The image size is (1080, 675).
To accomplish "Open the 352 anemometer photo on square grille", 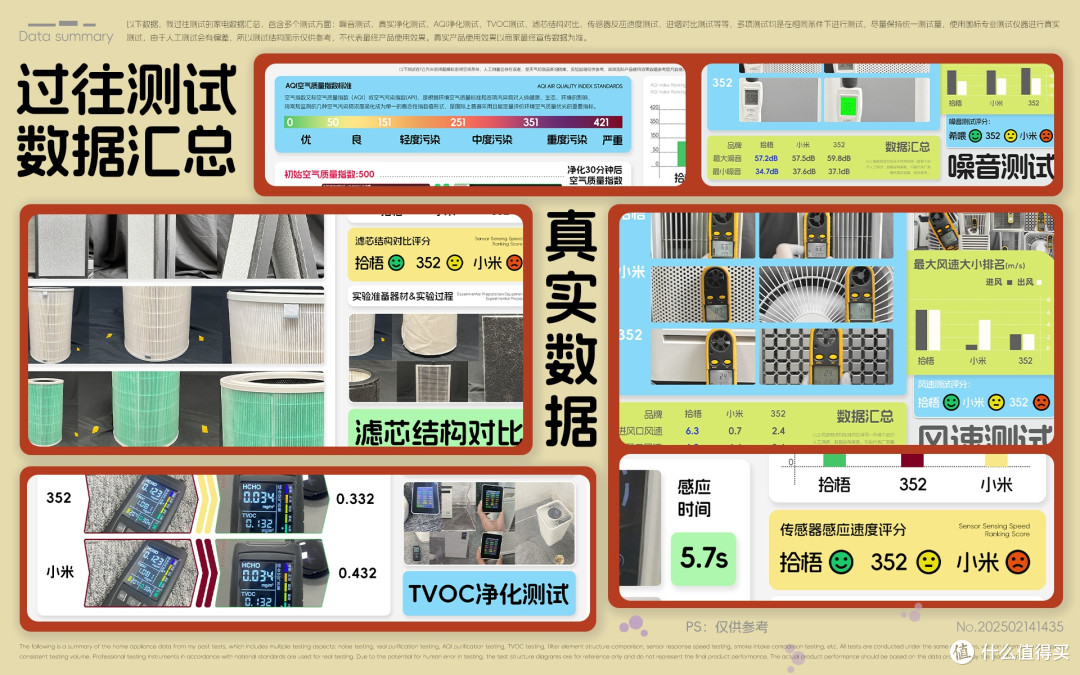I will point(826,357).
